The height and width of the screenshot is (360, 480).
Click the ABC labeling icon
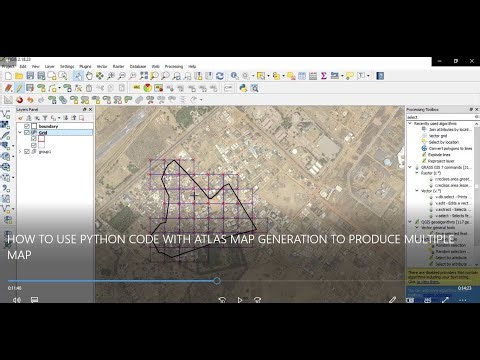pyautogui.click(x=136, y=88)
